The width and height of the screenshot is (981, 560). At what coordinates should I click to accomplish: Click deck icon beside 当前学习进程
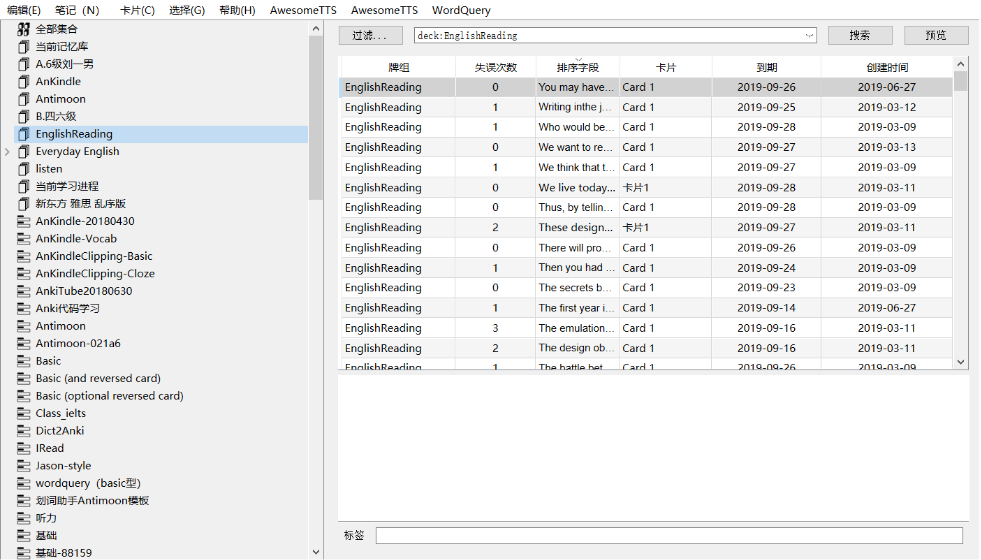pyautogui.click(x=24, y=186)
